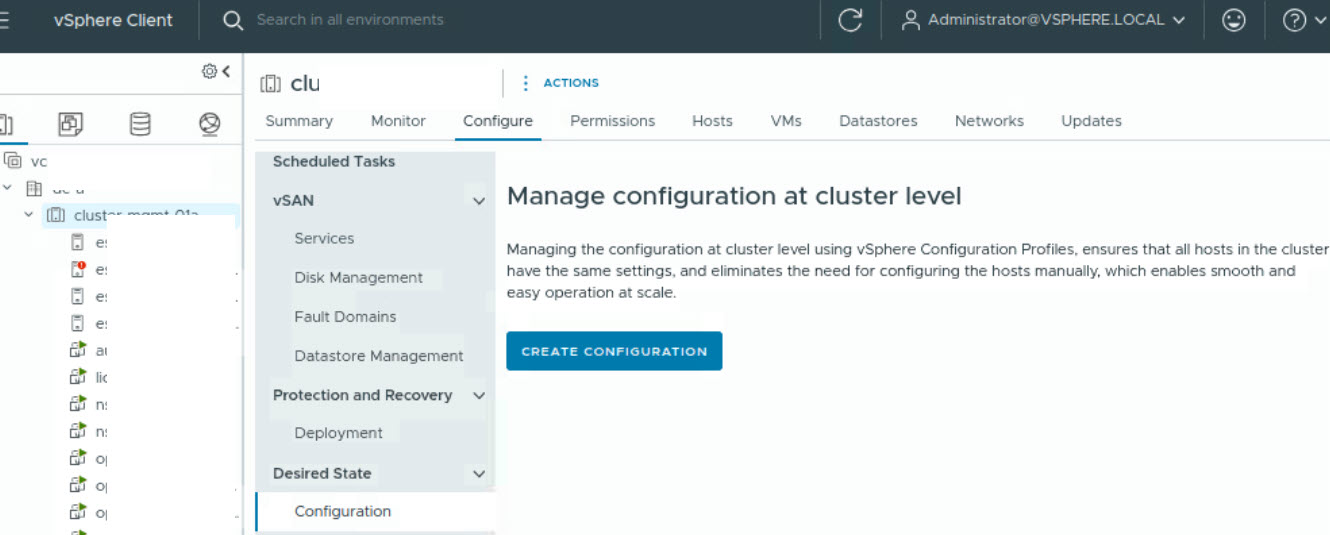The width and height of the screenshot is (1330, 535).
Task: Collapse Protection and Recovery section chevron
Action: coord(479,396)
